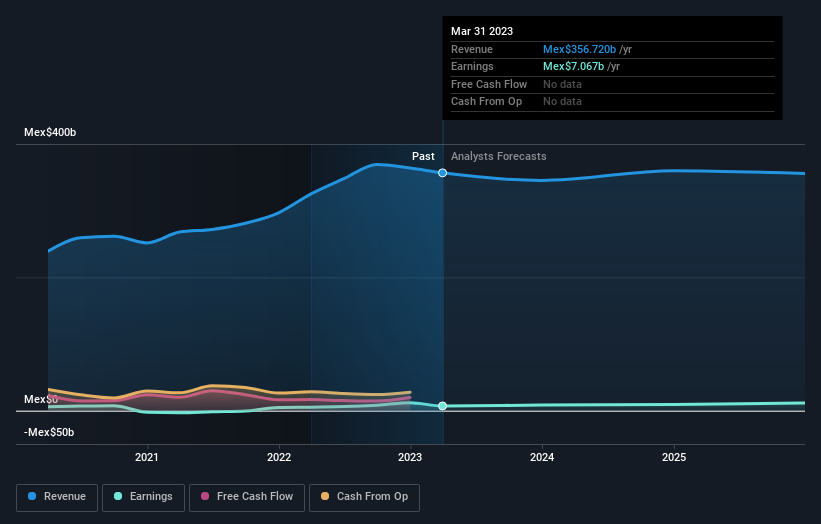
Task: Click the 2022 x-axis label
Action: tap(279, 457)
